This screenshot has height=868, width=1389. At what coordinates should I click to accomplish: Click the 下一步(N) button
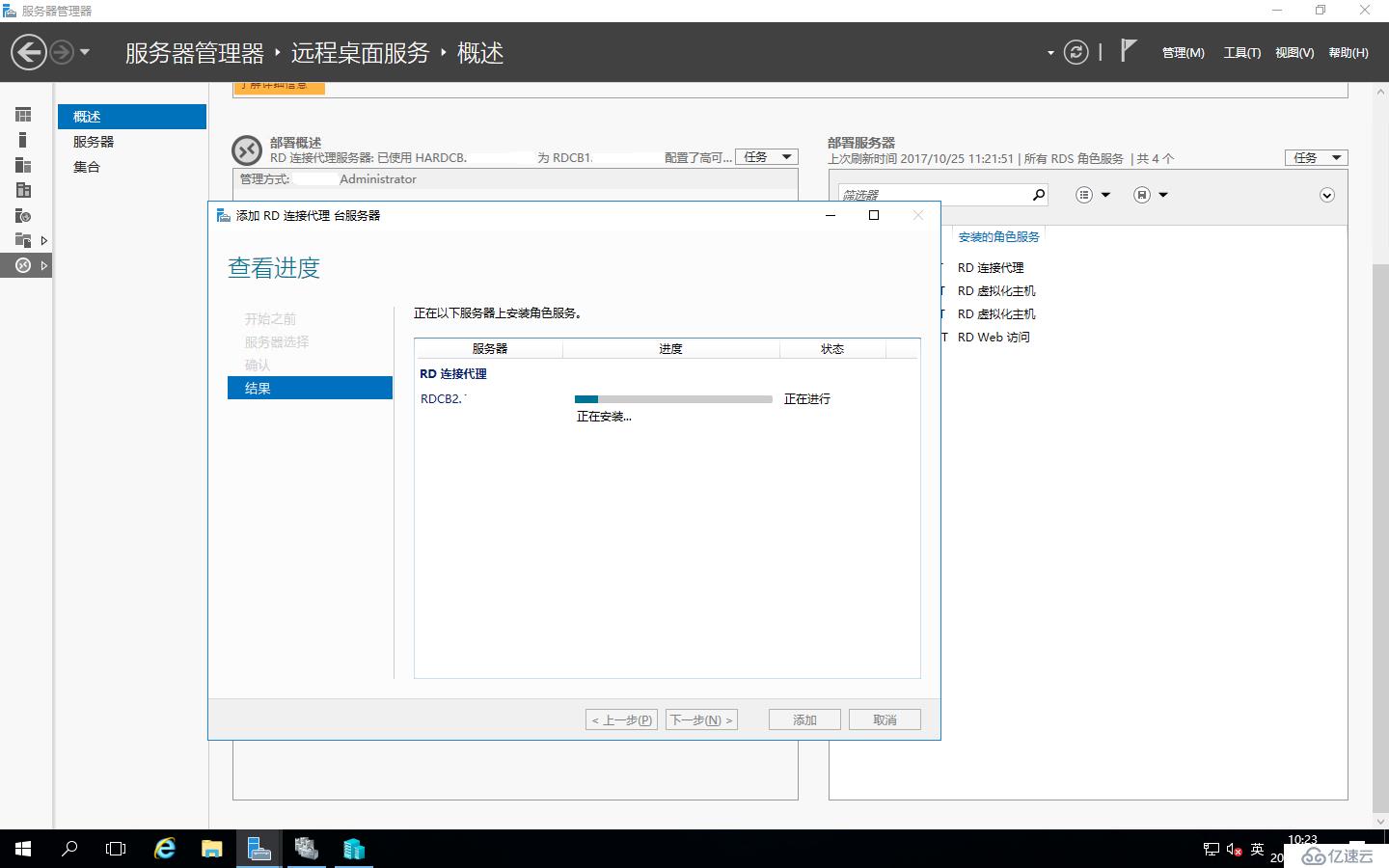coord(701,719)
